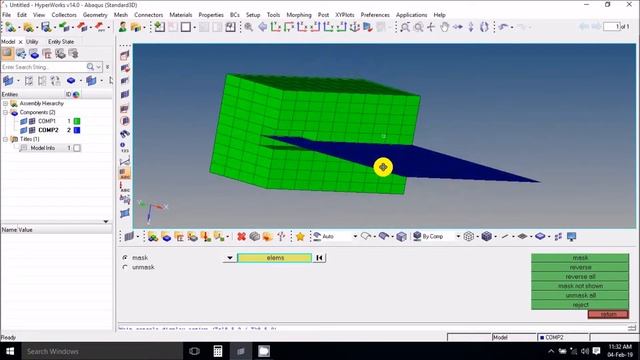Collapse the Titles tree node
This screenshot has height=360, width=640.
click(x=6, y=139)
